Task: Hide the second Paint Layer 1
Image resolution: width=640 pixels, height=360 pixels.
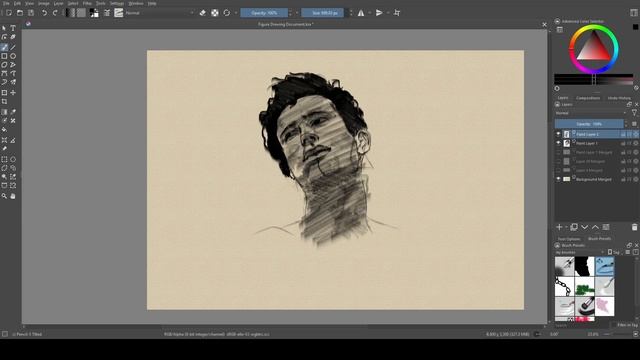Action: pos(558,143)
